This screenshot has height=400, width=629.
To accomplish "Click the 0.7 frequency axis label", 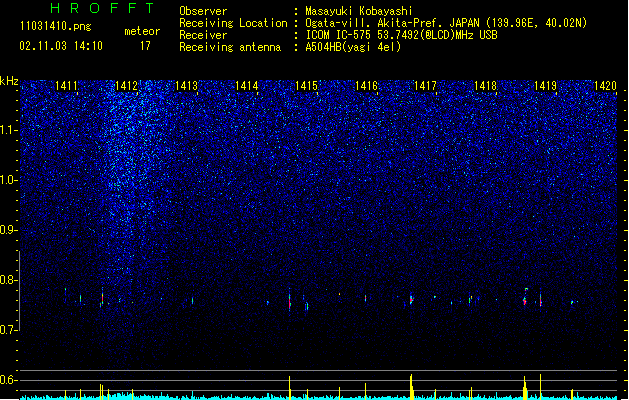I will tap(9, 330).
